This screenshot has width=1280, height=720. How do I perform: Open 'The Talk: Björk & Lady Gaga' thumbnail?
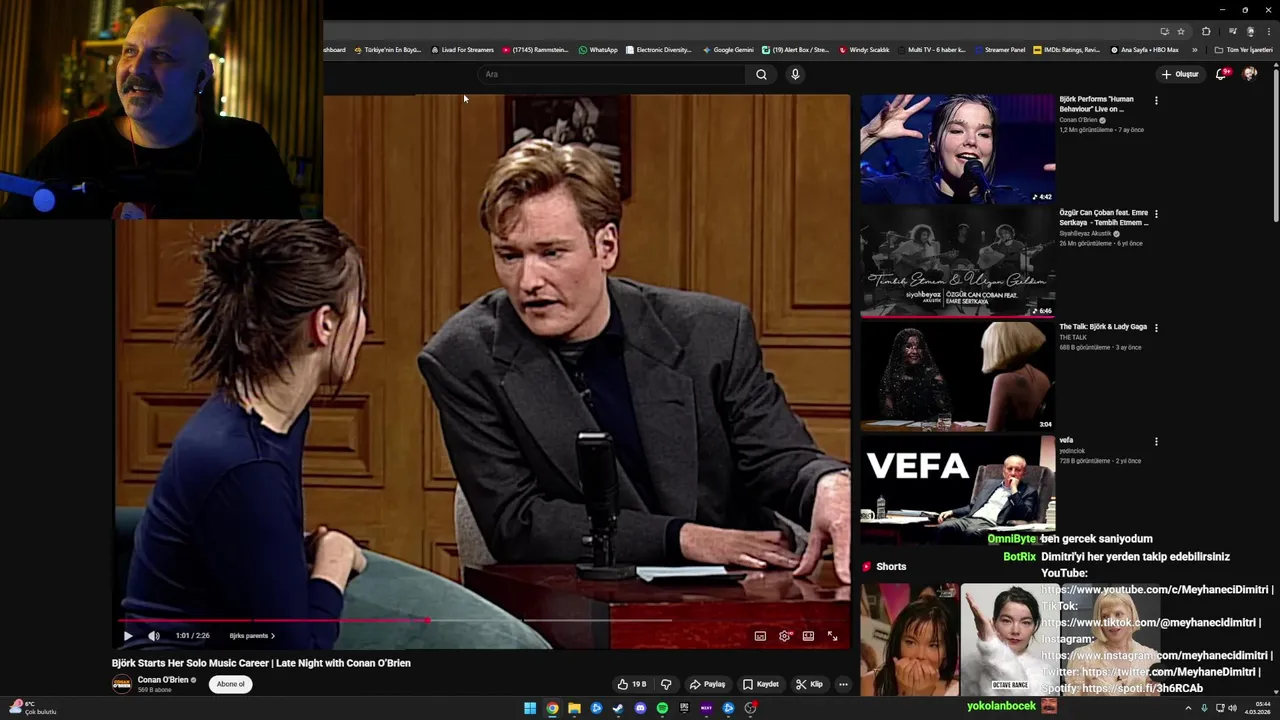[x=957, y=376]
